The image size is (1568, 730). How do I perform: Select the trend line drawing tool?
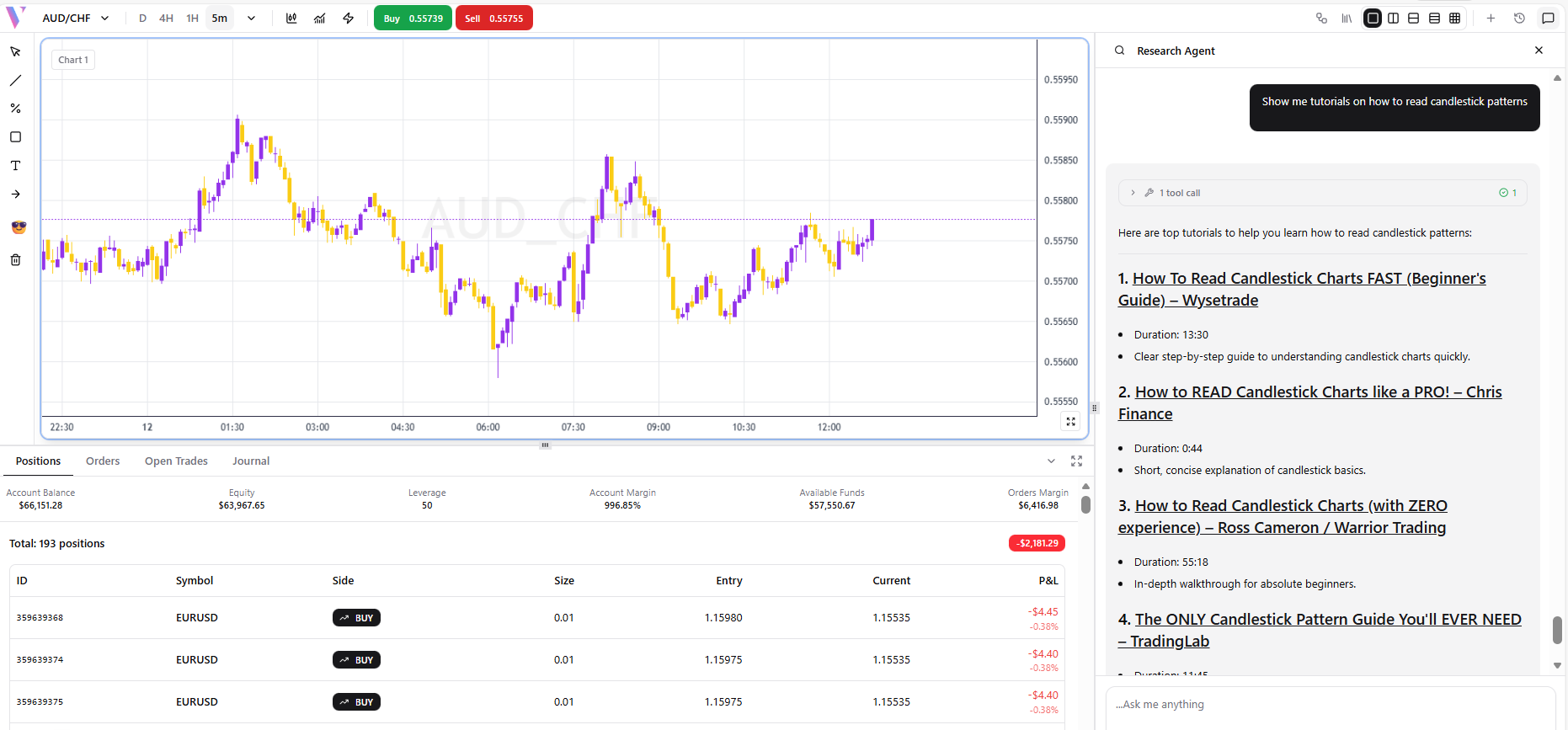pos(15,81)
